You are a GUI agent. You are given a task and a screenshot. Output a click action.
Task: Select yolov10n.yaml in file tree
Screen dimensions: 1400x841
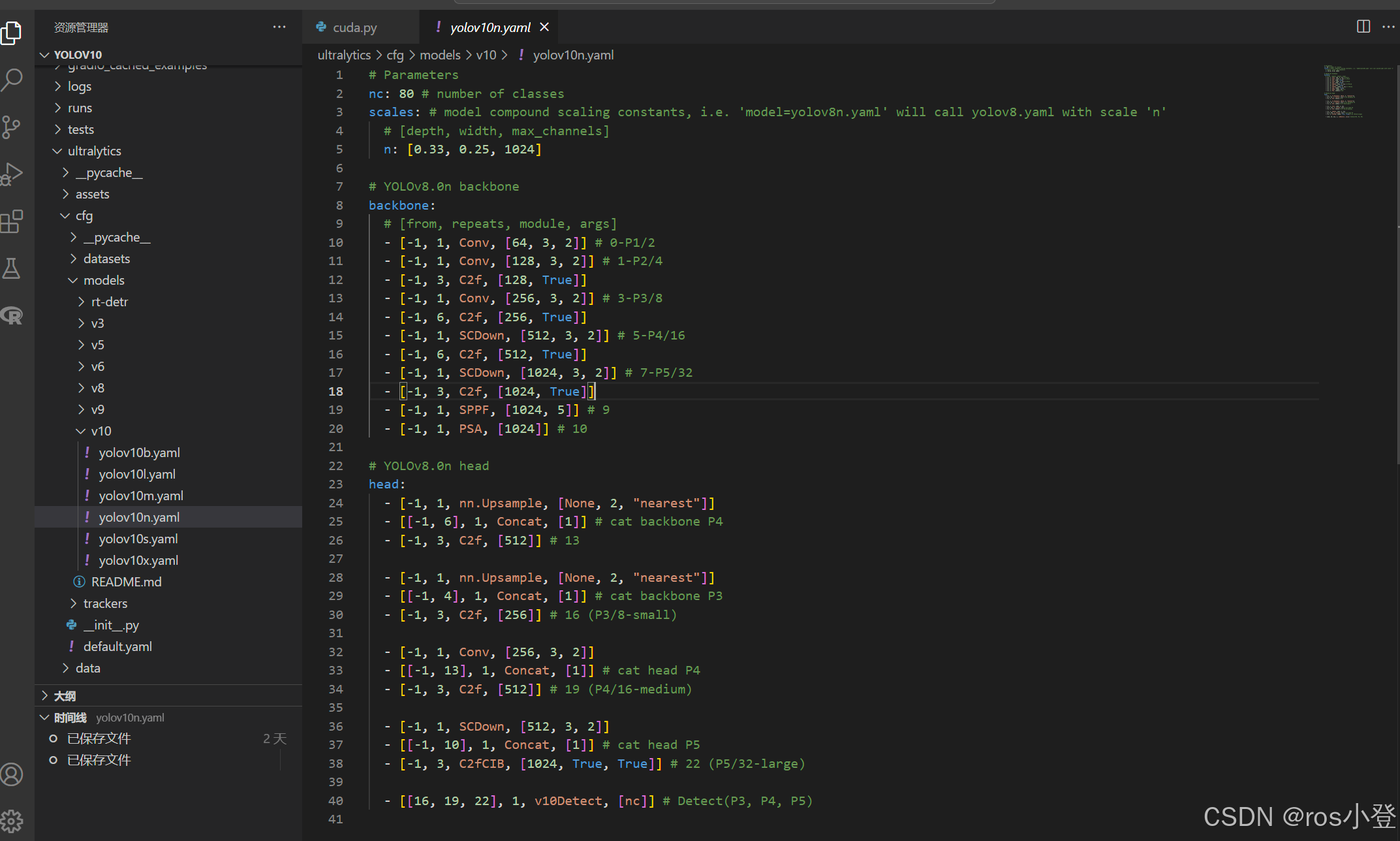point(168,517)
